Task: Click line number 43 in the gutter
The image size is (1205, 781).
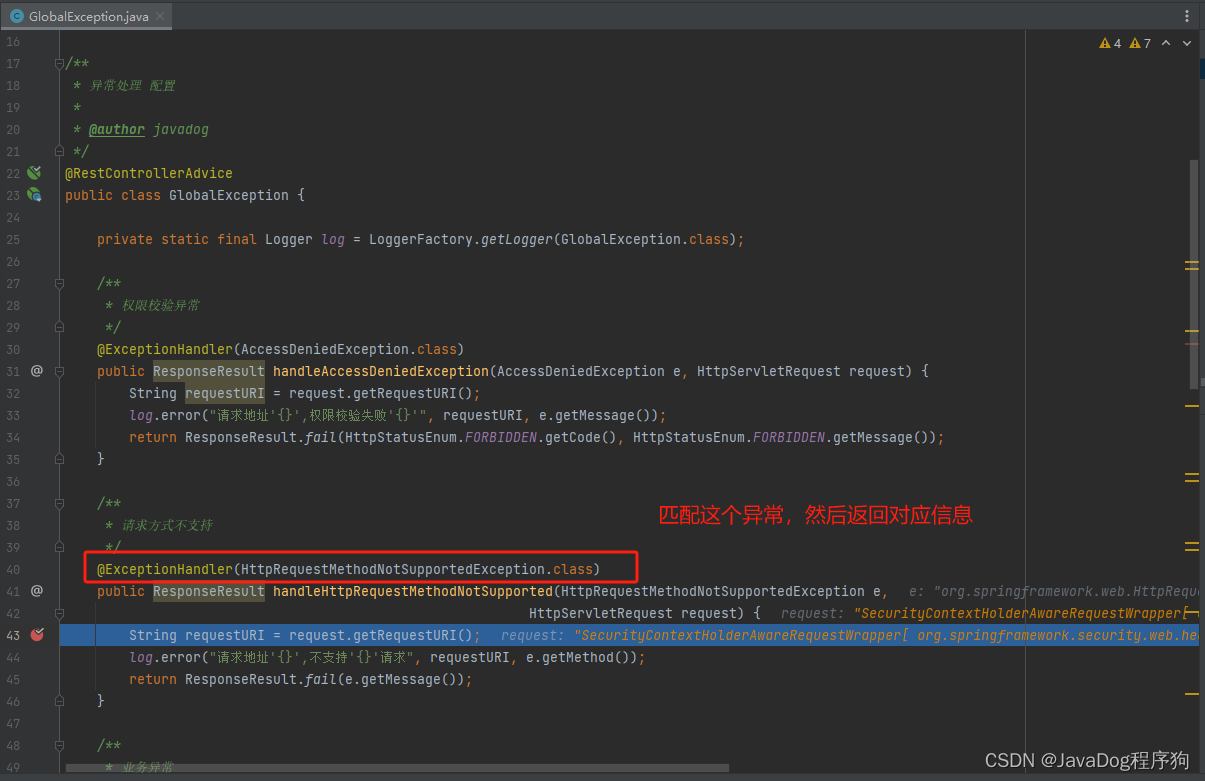Action: point(13,635)
